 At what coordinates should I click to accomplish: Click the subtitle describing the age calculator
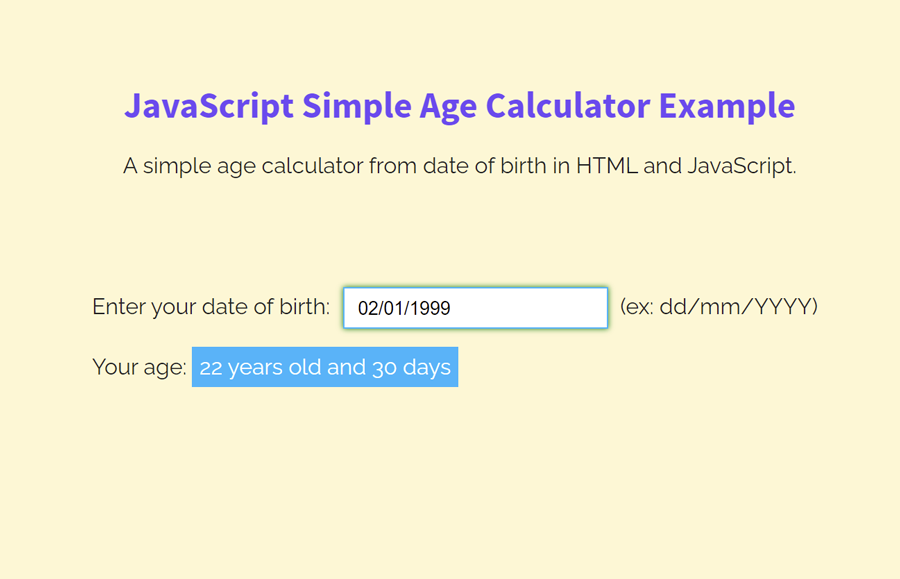[x=460, y=166]
